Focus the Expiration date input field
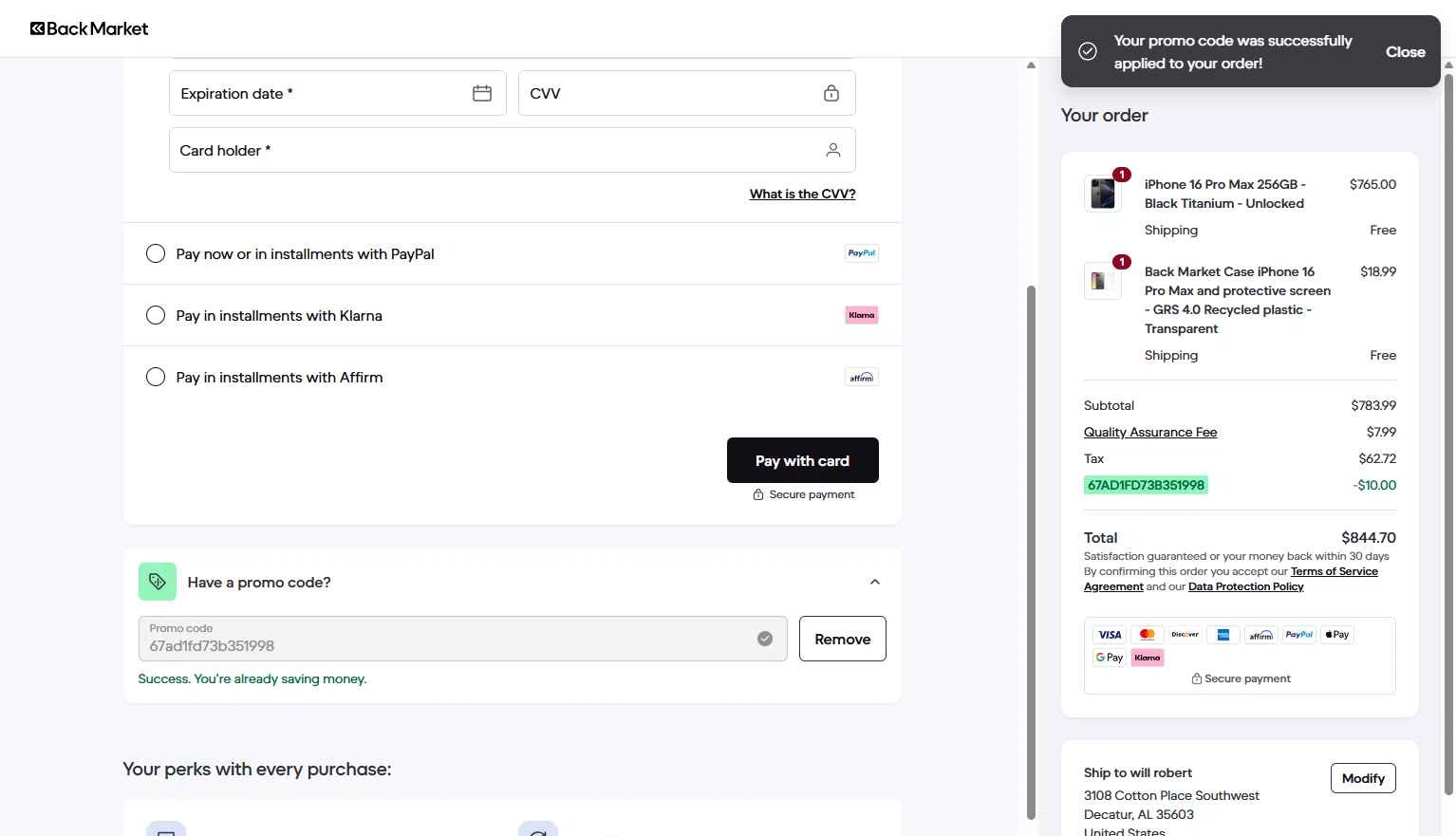 [x=338, y=93]
